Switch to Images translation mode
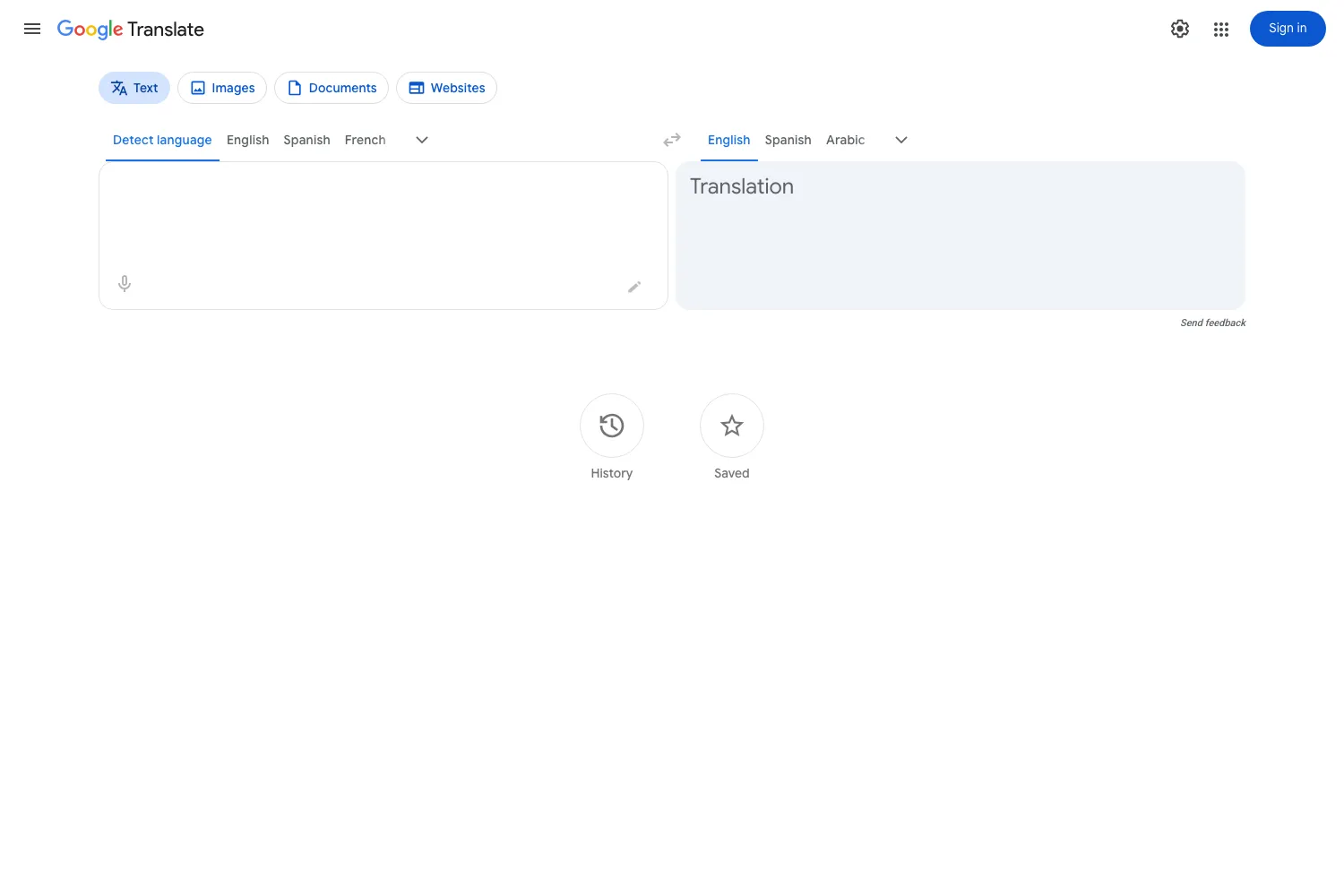This screenshot has height=896, width=1344. click(222, 88)
